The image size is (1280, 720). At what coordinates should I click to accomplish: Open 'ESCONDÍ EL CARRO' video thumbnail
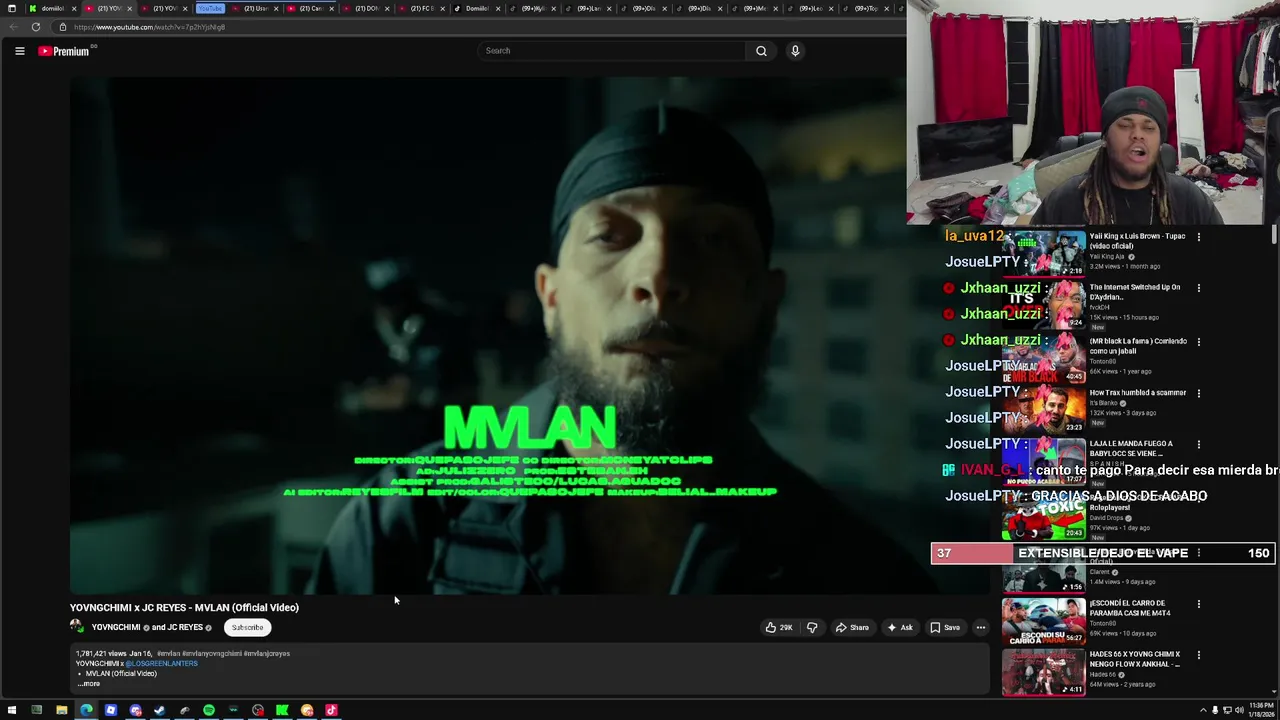tap(1044, 620)
